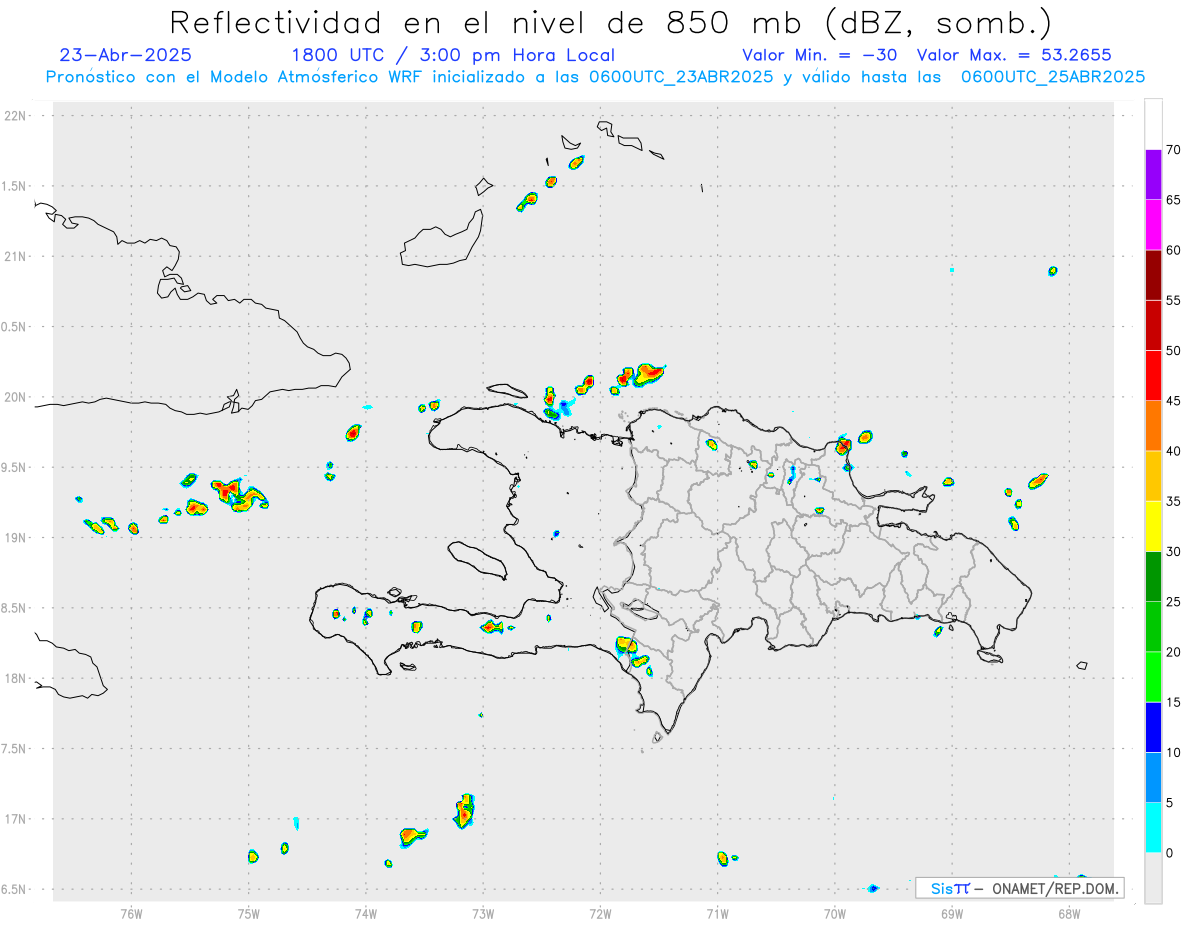Click the '71W' longitude axis label
This screenshot has width=1200, height=927.
[717, 912]
